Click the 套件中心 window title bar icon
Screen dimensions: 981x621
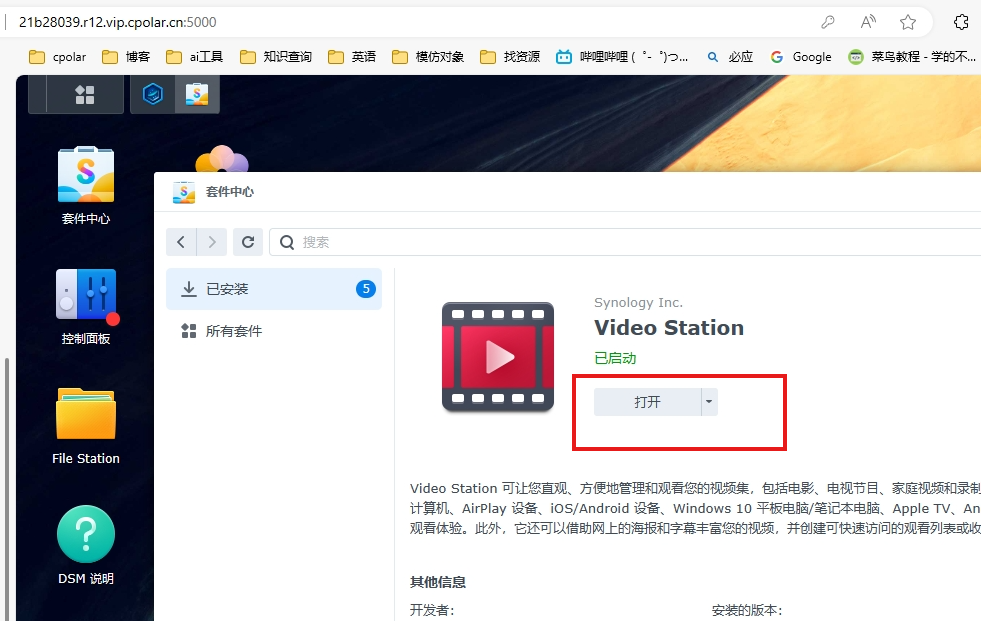pyautogui.click(x=184, y=192)
